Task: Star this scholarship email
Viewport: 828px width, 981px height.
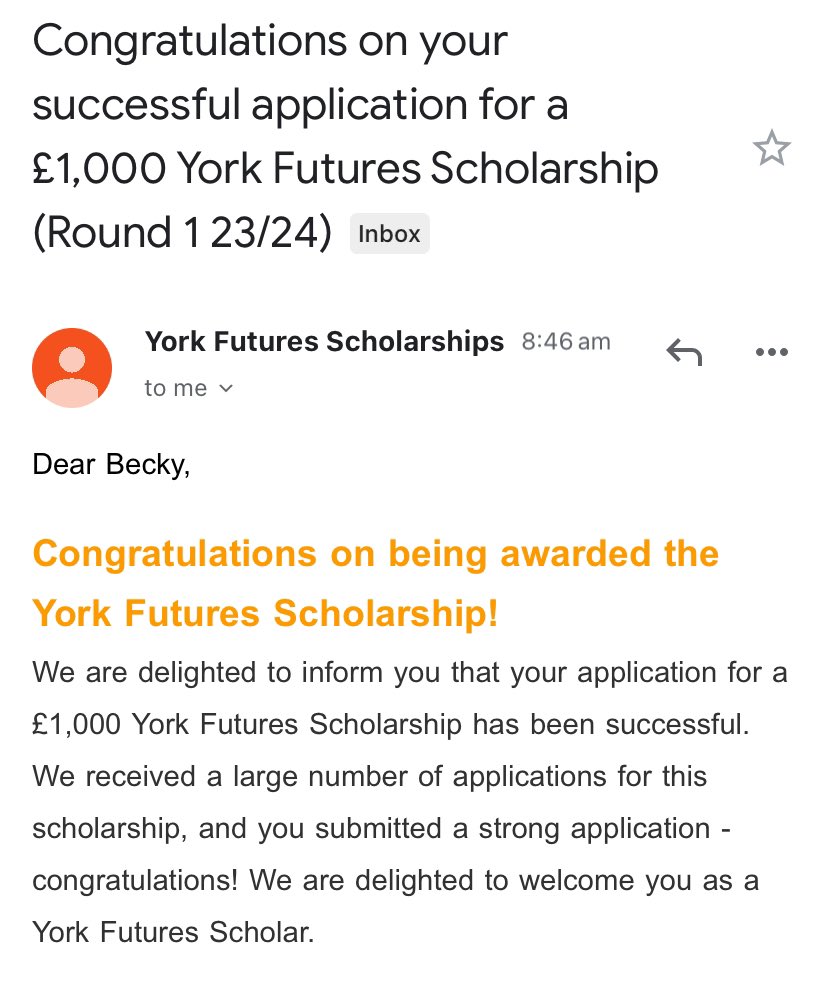Action: click(771, 148)
